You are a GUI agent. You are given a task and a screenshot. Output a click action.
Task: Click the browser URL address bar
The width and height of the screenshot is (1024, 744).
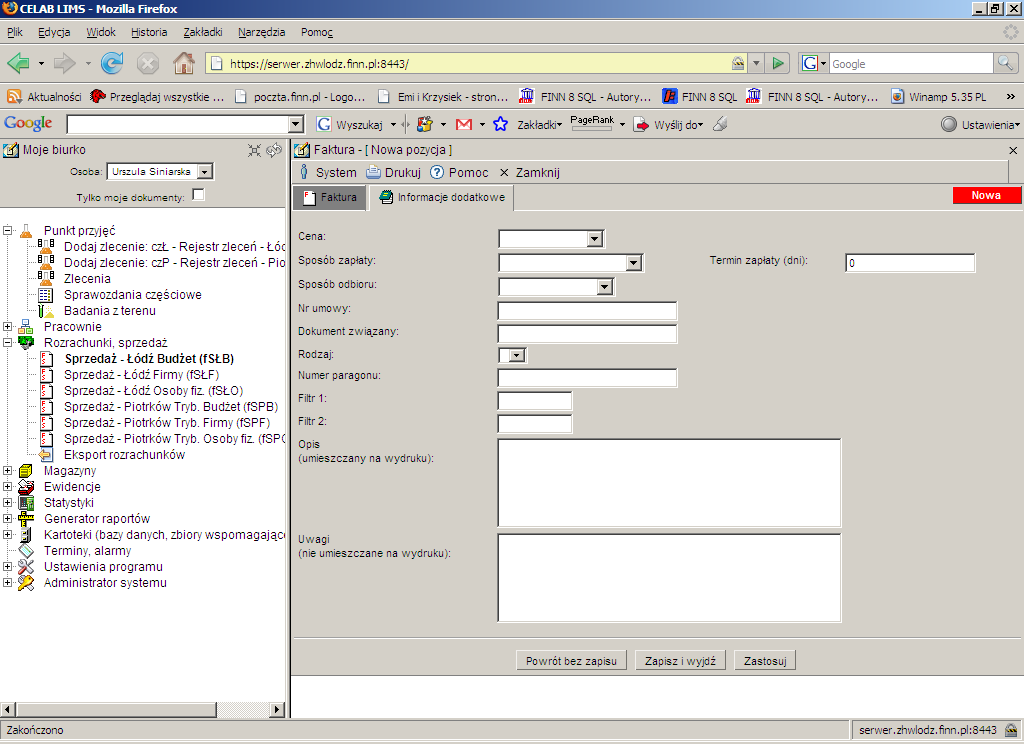pos(477,63)
